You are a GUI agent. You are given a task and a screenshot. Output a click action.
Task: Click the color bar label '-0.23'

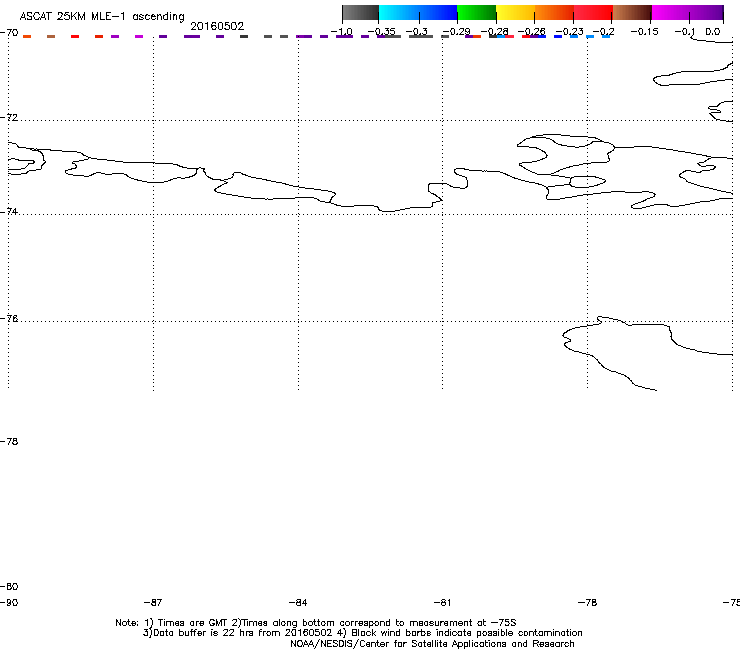[569, 32]
